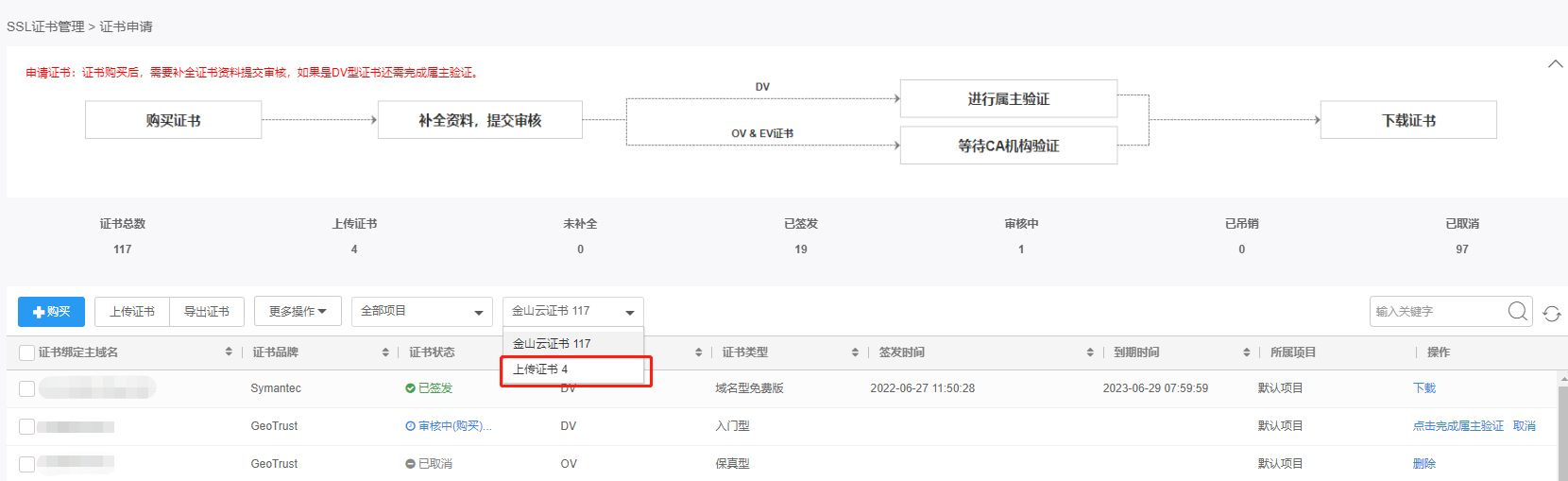Sort by 到期时间 column arrows

click(x=1247, y=352)
